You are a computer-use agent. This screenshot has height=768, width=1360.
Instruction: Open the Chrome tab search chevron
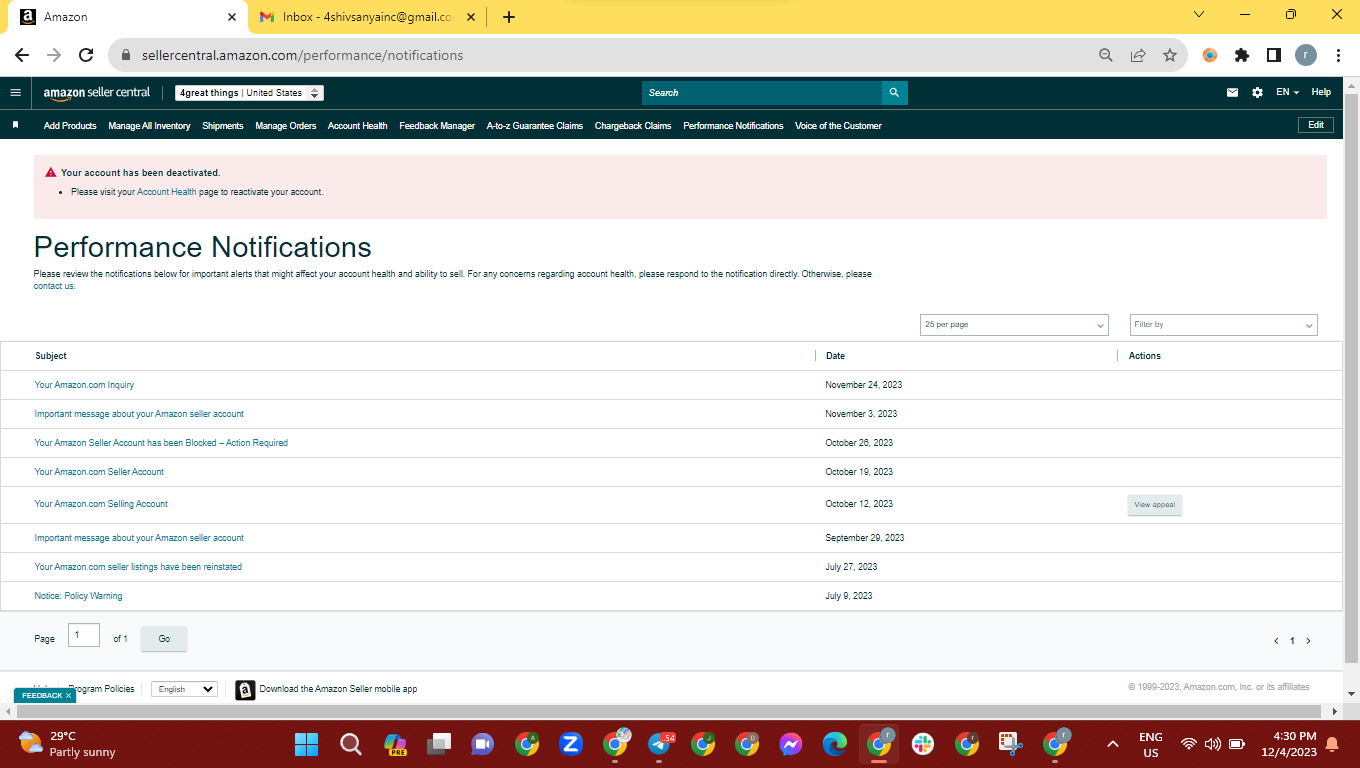click(x=1199, y=14)
